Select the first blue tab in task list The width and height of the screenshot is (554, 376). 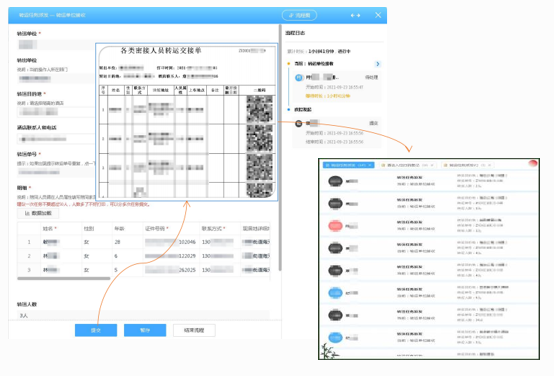coord(348,165)
